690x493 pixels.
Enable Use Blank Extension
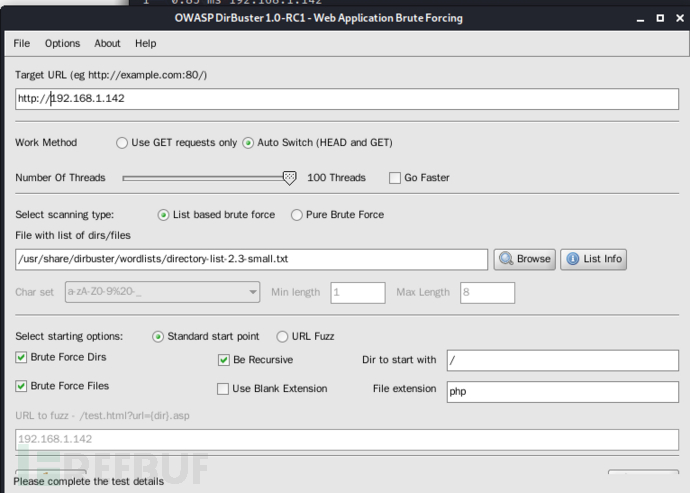coord(224,389)
